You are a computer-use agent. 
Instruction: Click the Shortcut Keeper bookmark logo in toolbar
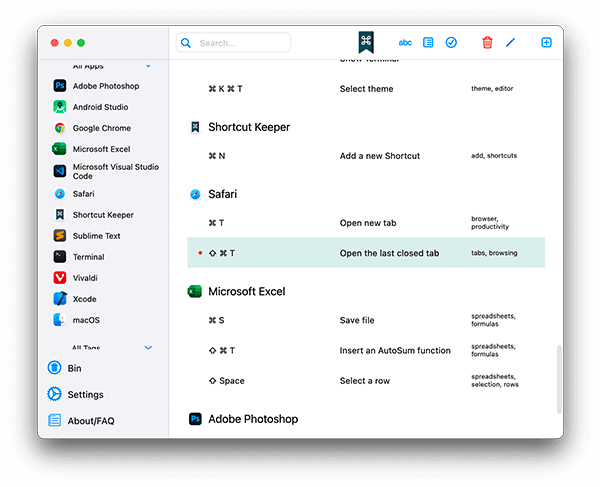366,42
